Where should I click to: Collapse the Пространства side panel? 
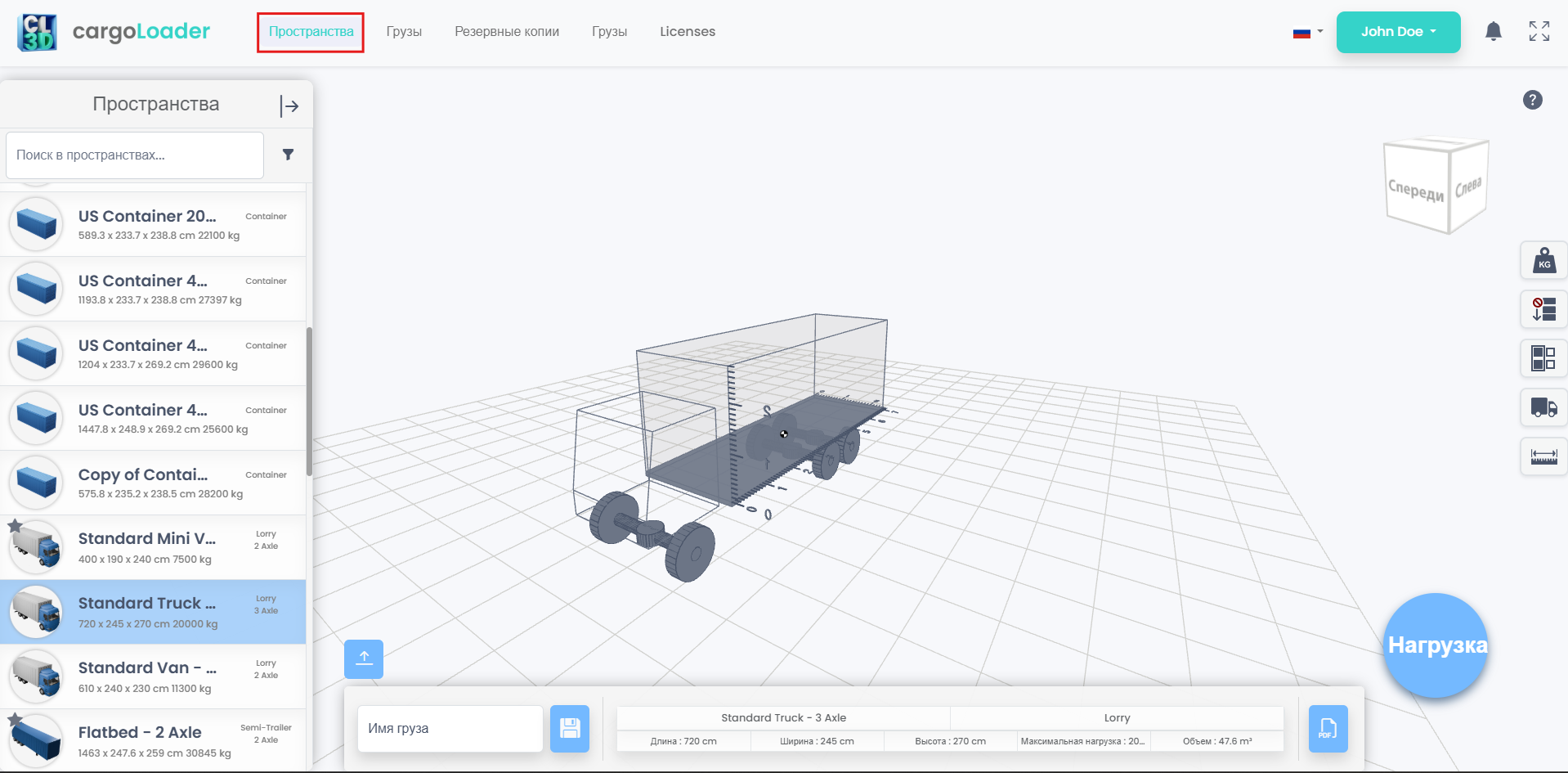(x=289, y=106)
